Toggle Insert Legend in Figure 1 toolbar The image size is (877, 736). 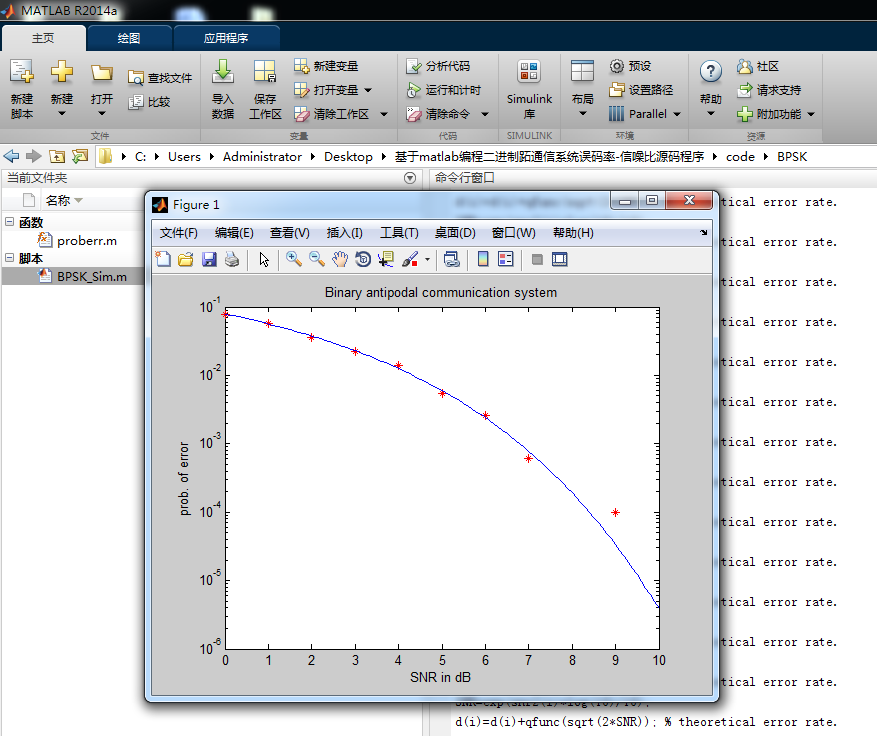(x=506, y=259)
